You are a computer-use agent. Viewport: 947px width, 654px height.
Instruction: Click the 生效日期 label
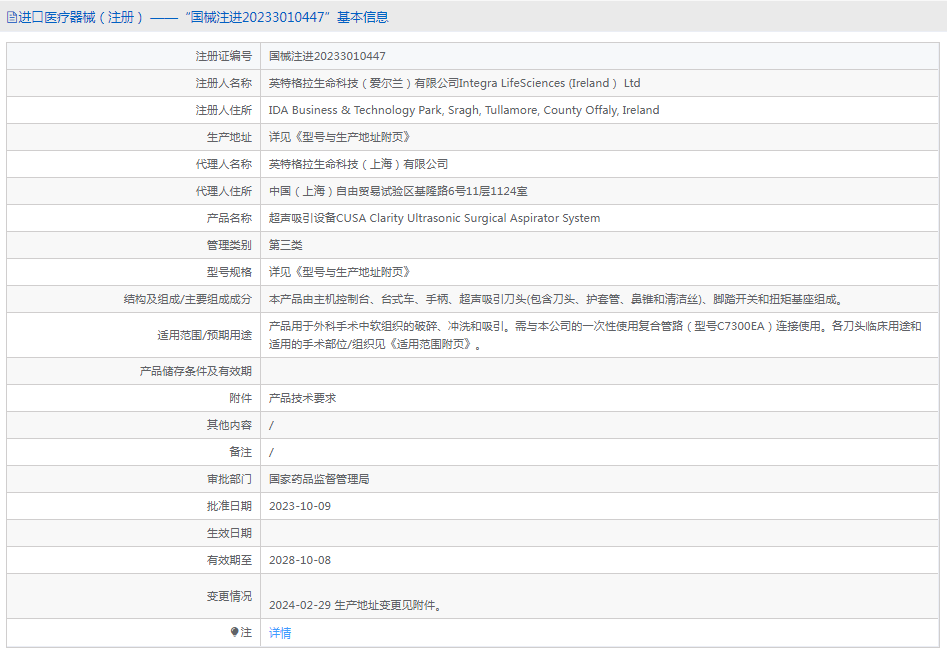(229, 533)
